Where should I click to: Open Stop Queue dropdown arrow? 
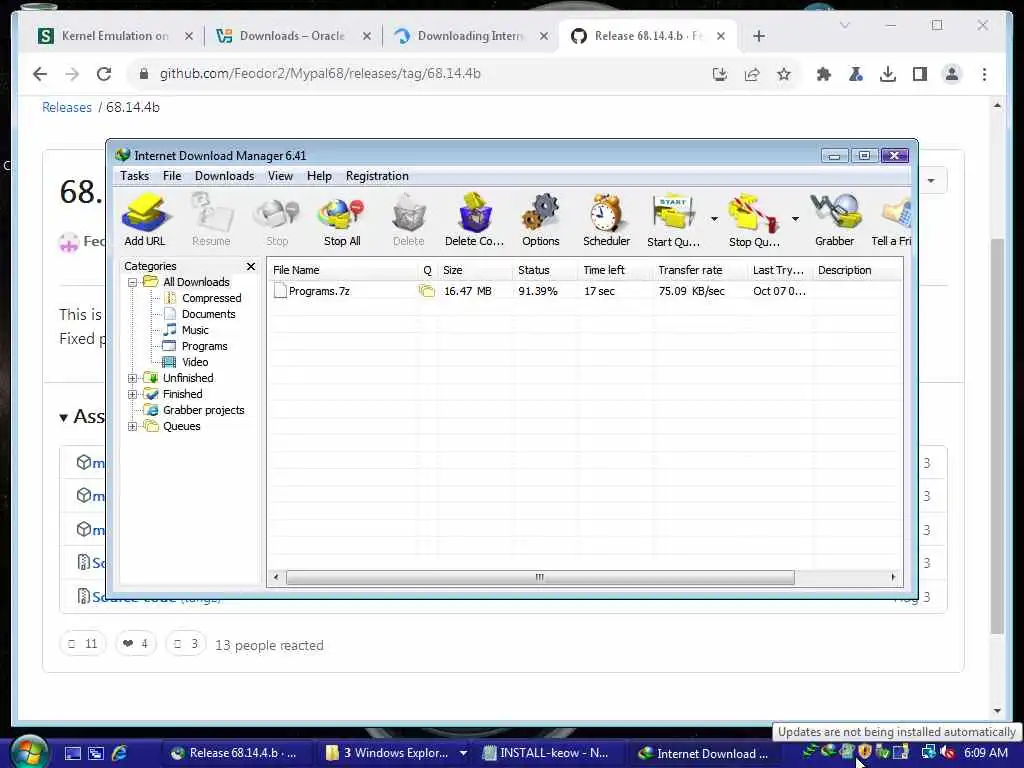[x=795, y=219]
